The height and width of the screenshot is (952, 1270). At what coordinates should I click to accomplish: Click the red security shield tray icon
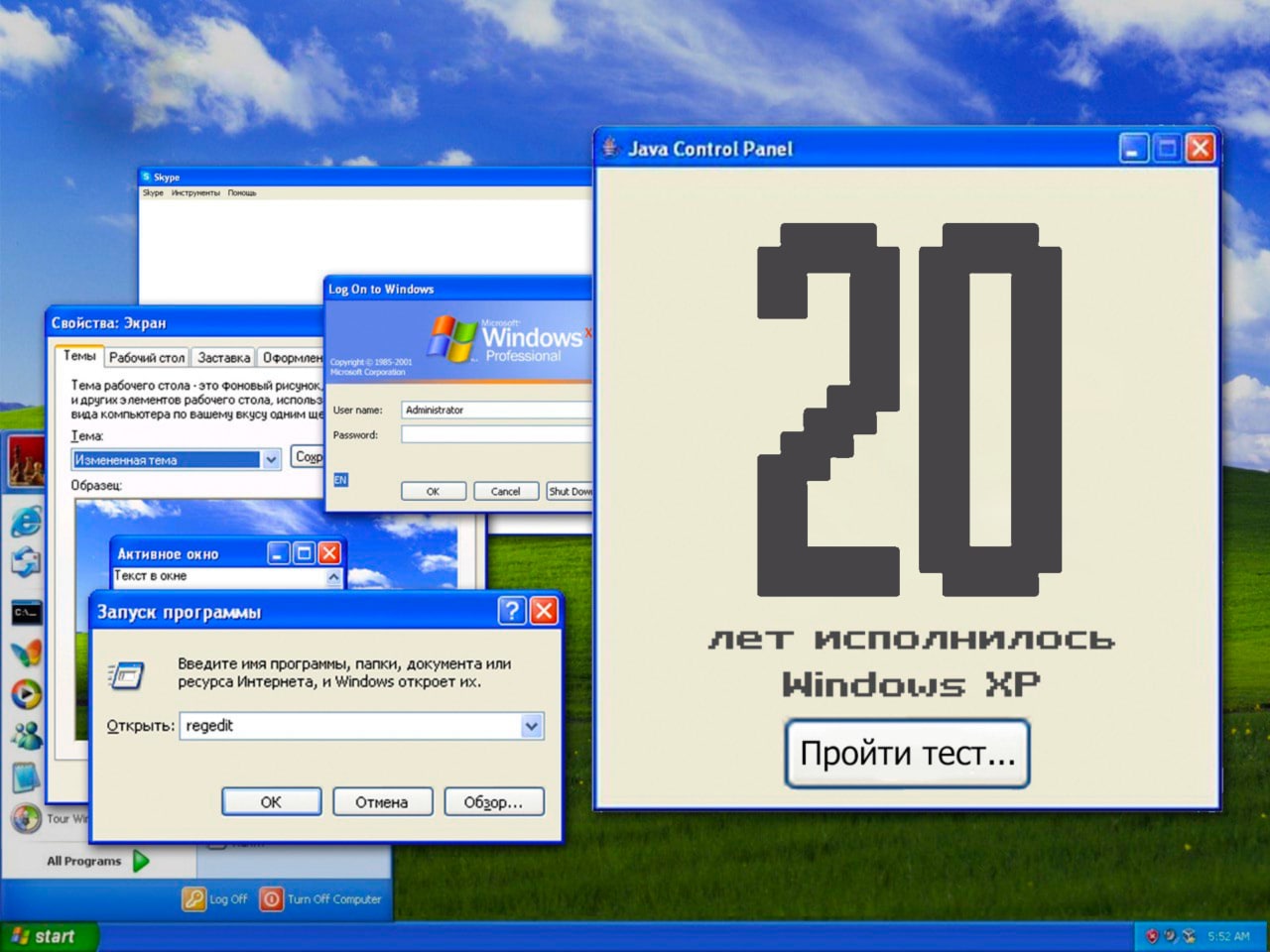[x=1152, y=936]
